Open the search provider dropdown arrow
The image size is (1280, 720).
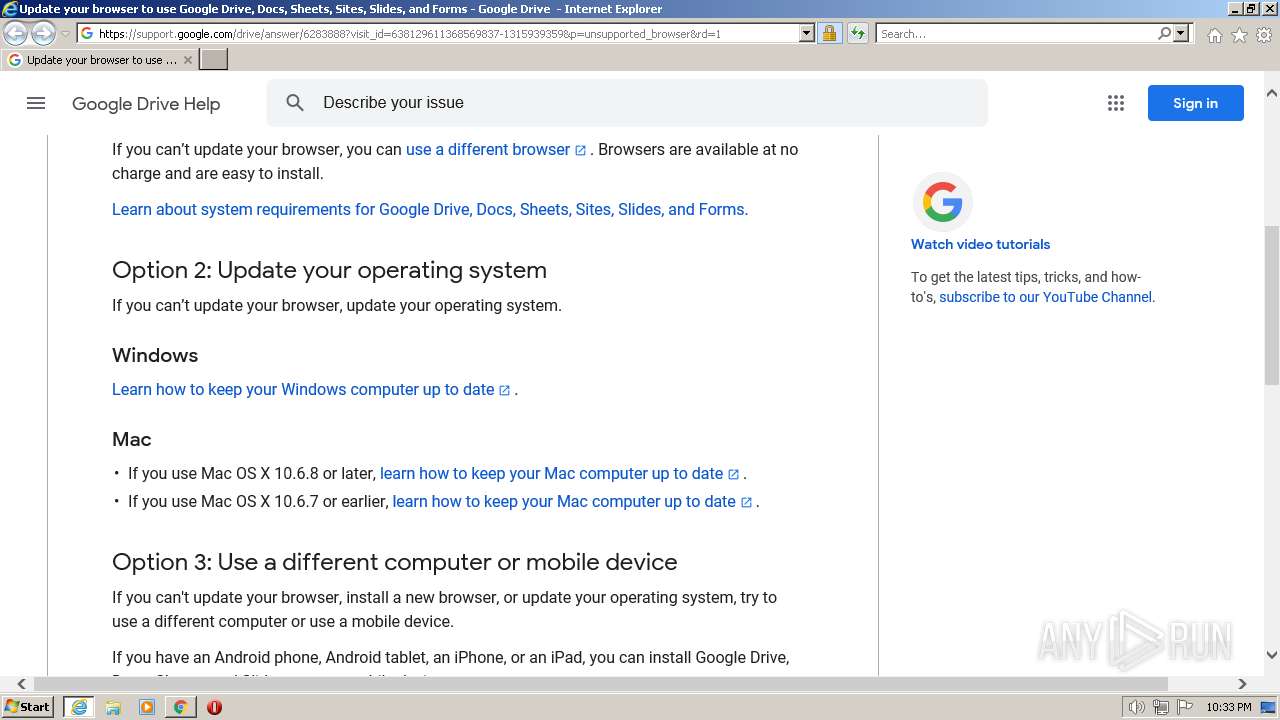click(1181, 33)
